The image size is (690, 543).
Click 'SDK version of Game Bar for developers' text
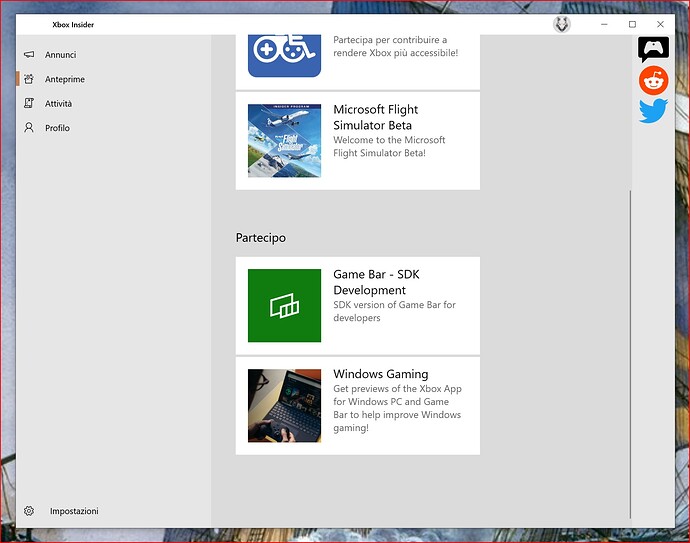(x=394, y=311)
